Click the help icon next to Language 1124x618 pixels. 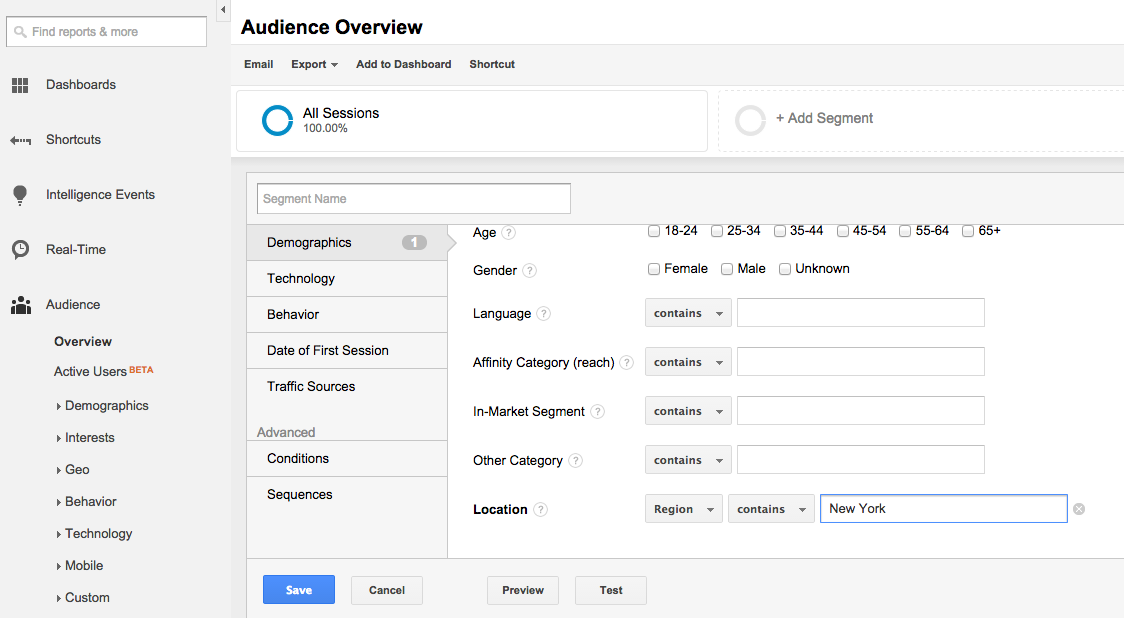(543, 314)
